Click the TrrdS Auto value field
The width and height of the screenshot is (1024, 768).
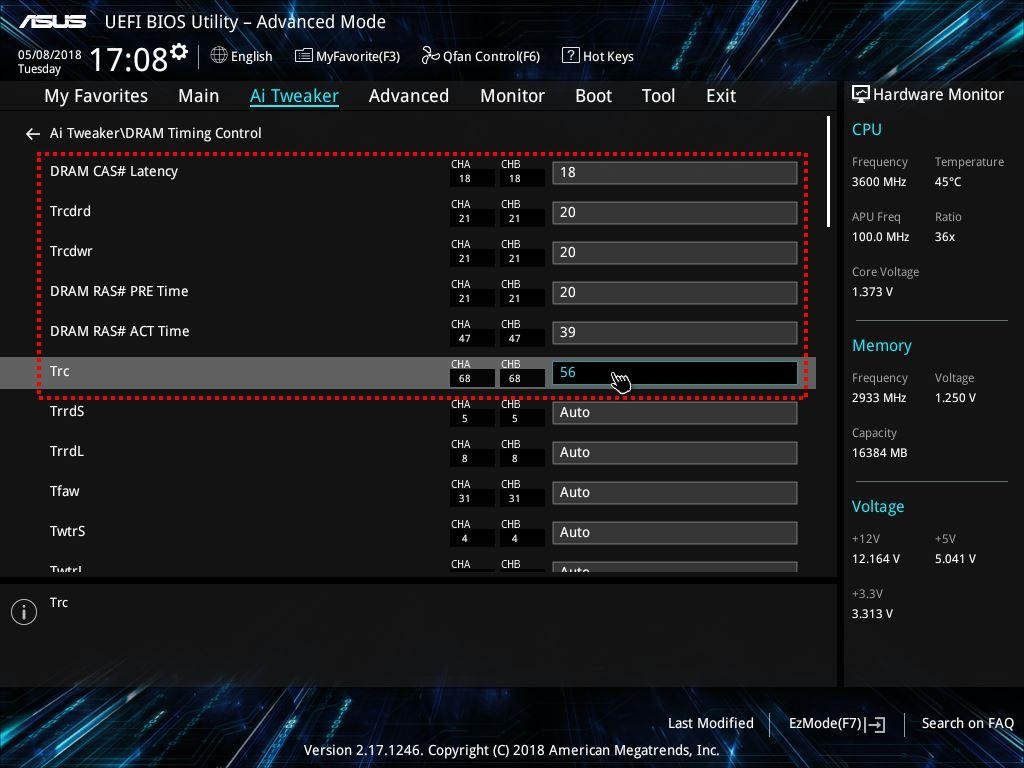pyautogui.click(x=673, y=412)
